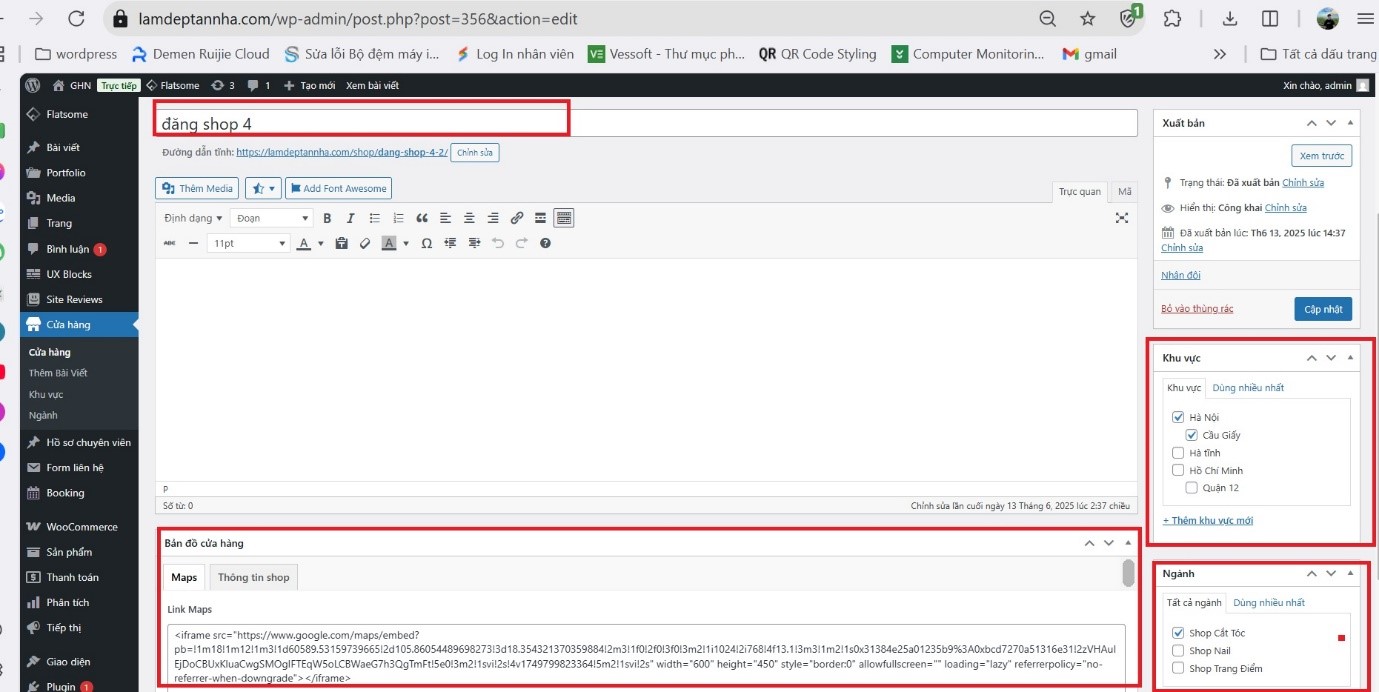Align text center in editor
This screenshot has height=692, width=1379.
click(469, 218)
